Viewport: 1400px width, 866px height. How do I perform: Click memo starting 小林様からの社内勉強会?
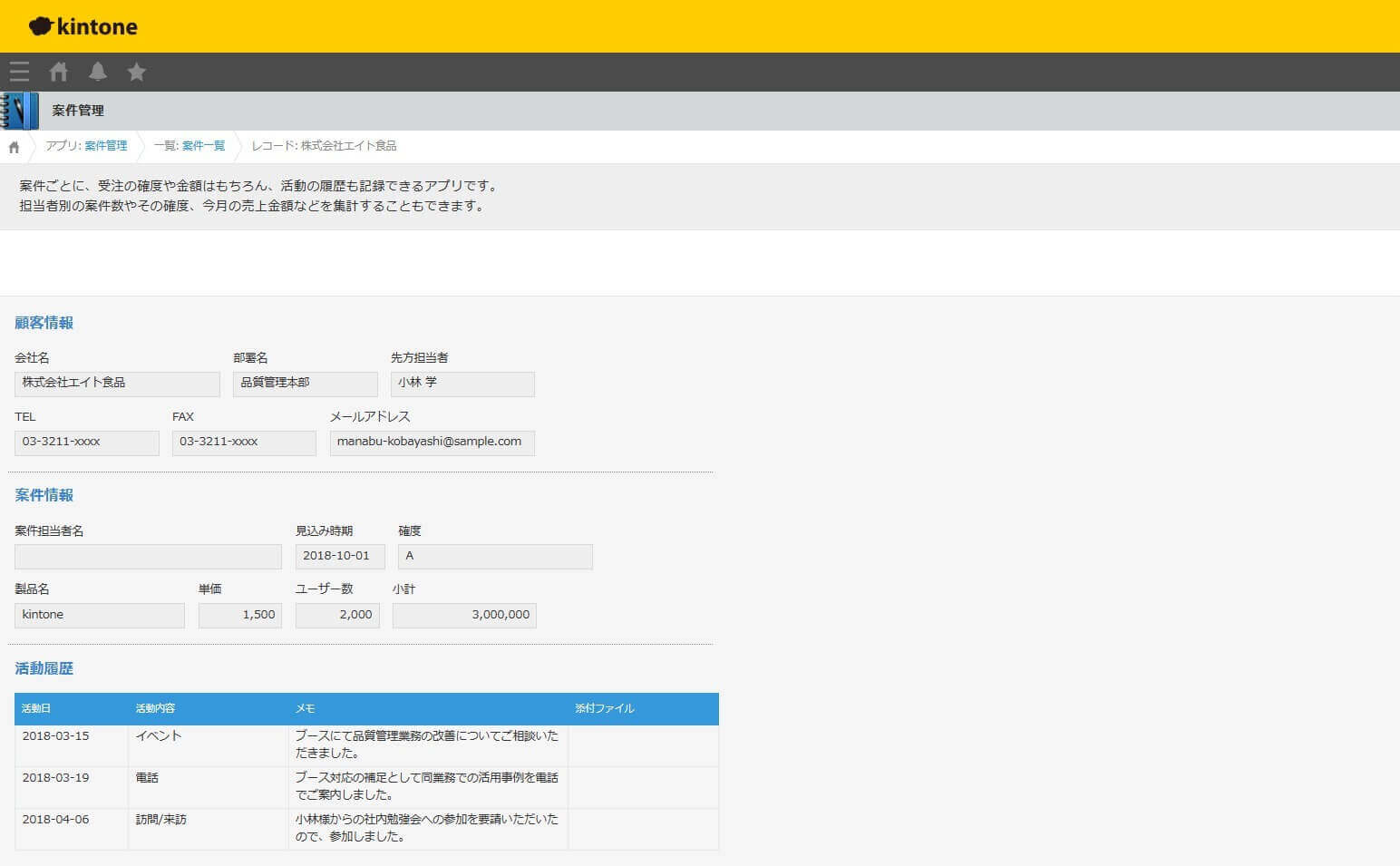pos(427,828)
